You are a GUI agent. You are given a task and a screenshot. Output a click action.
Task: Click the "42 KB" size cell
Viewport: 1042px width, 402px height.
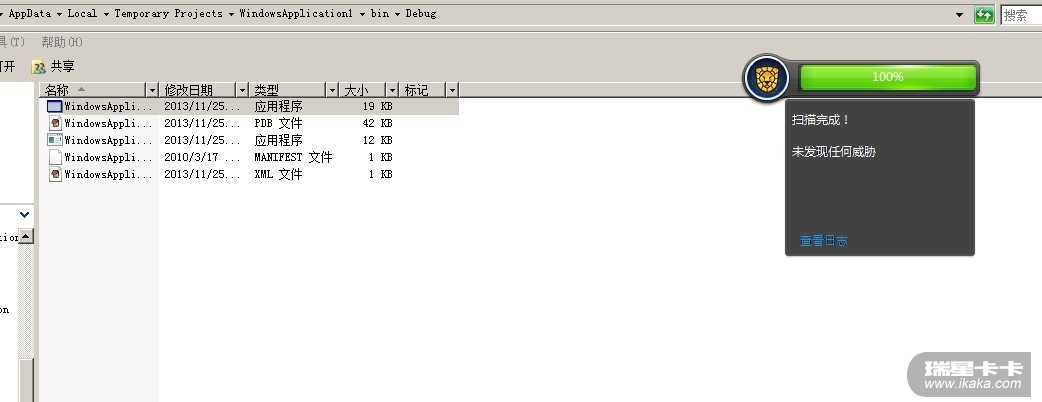[377, 123]
